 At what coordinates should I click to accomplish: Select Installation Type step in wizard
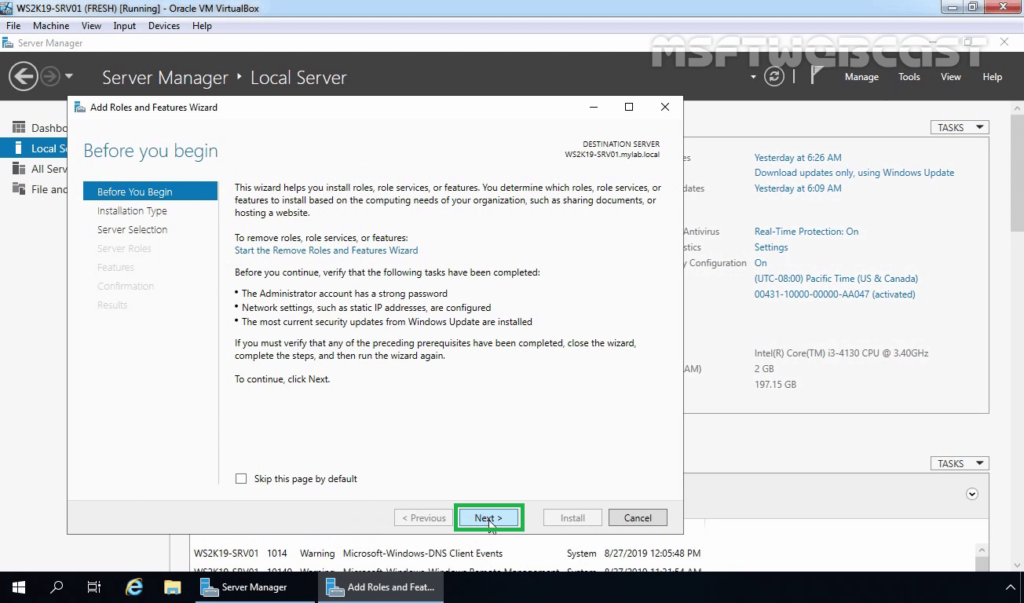coord(132,210)
